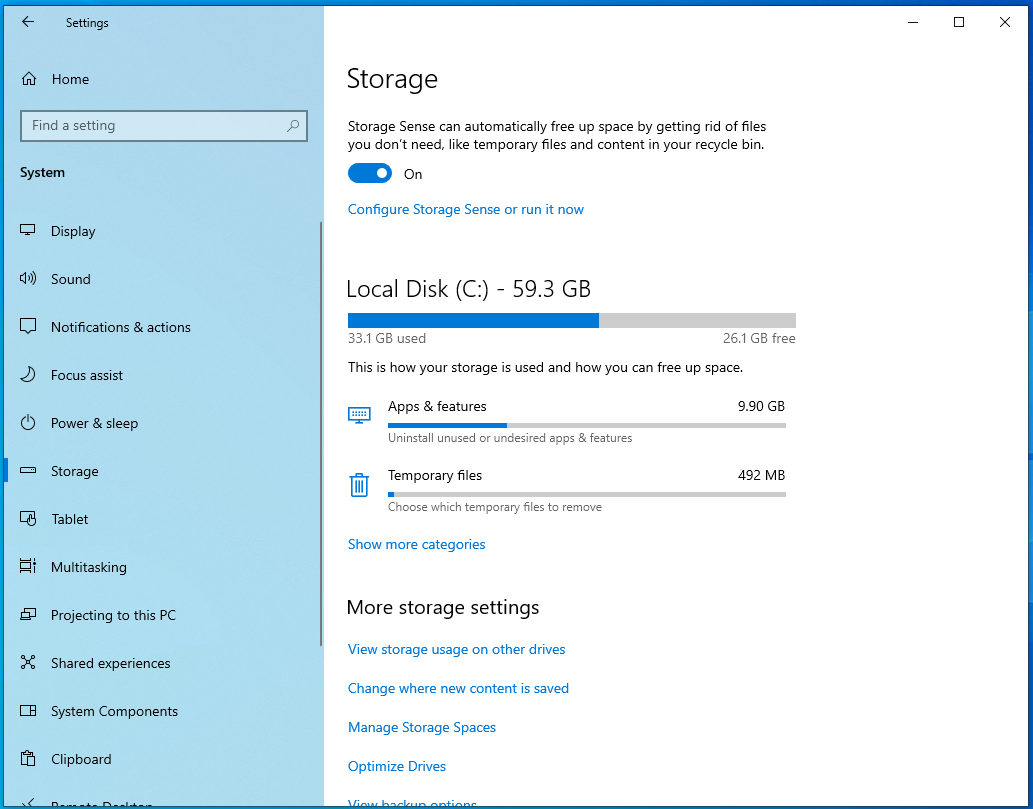1033x809 pixels.
Task: Click the Apps & features usage bar
Action: (x=587, y=426)
